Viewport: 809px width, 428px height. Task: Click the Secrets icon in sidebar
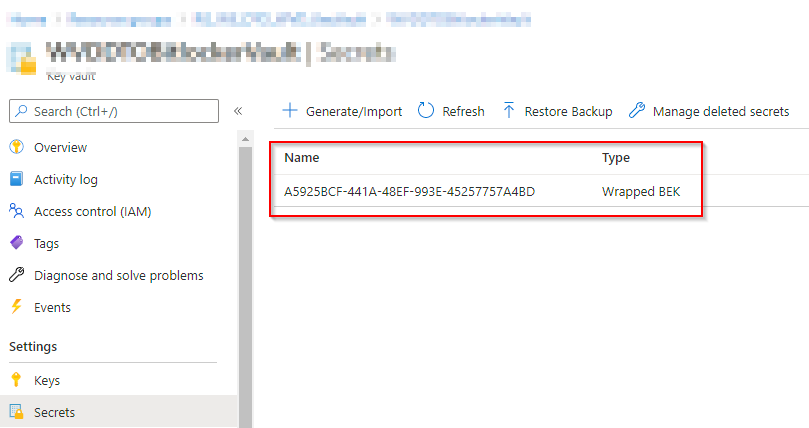[16, 412]
